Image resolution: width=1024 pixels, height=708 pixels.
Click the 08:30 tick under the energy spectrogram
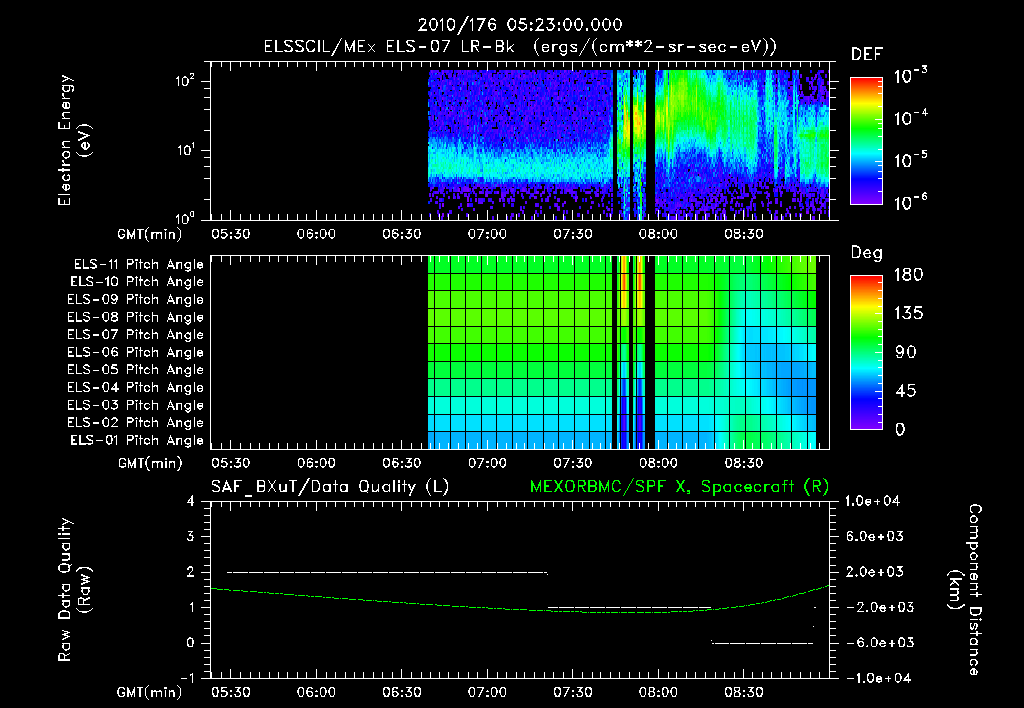743,234
